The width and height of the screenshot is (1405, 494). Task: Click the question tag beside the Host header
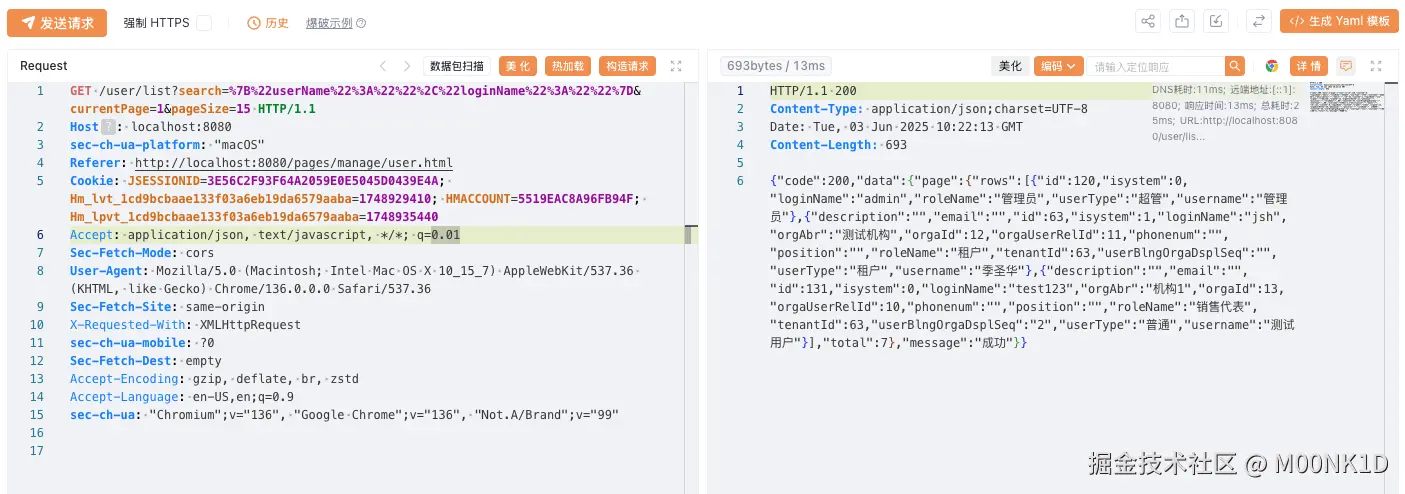tap(108, 127)
